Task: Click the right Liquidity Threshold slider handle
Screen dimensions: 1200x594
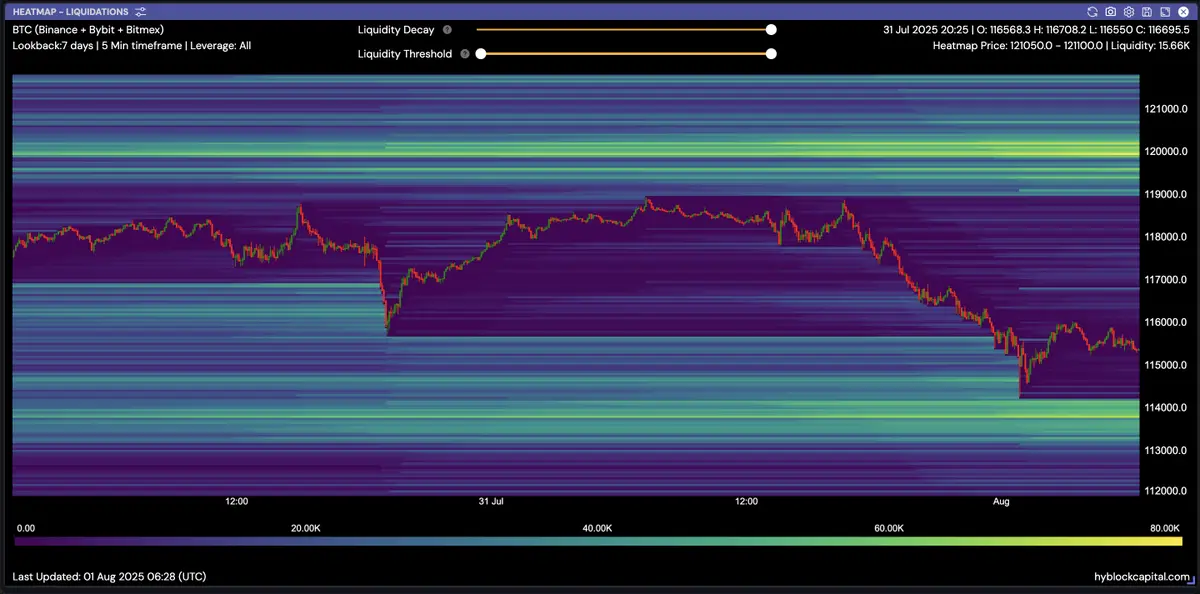Action: pos(771,54)
